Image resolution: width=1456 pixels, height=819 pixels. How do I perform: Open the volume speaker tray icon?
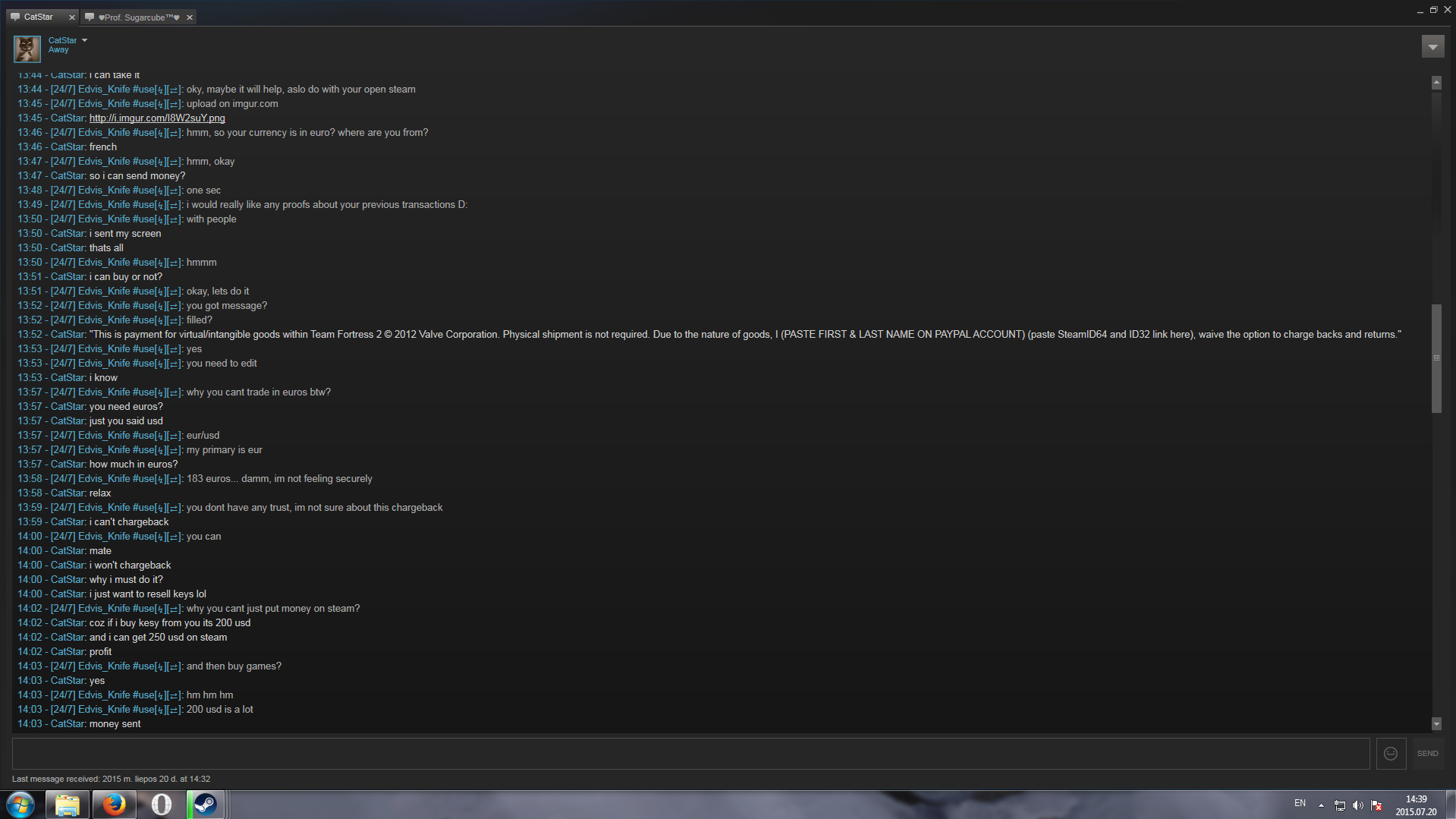point(1358,805)
